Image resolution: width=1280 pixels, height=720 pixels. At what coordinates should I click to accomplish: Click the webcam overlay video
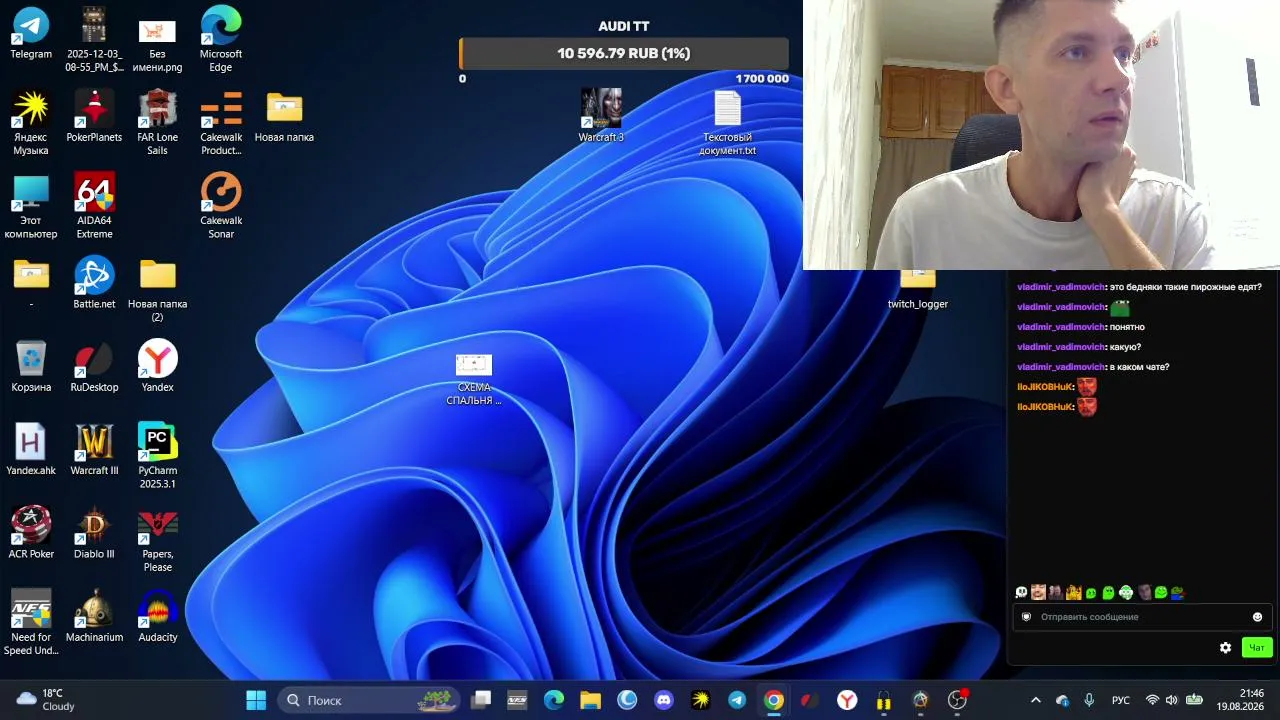coord(1041,135)
